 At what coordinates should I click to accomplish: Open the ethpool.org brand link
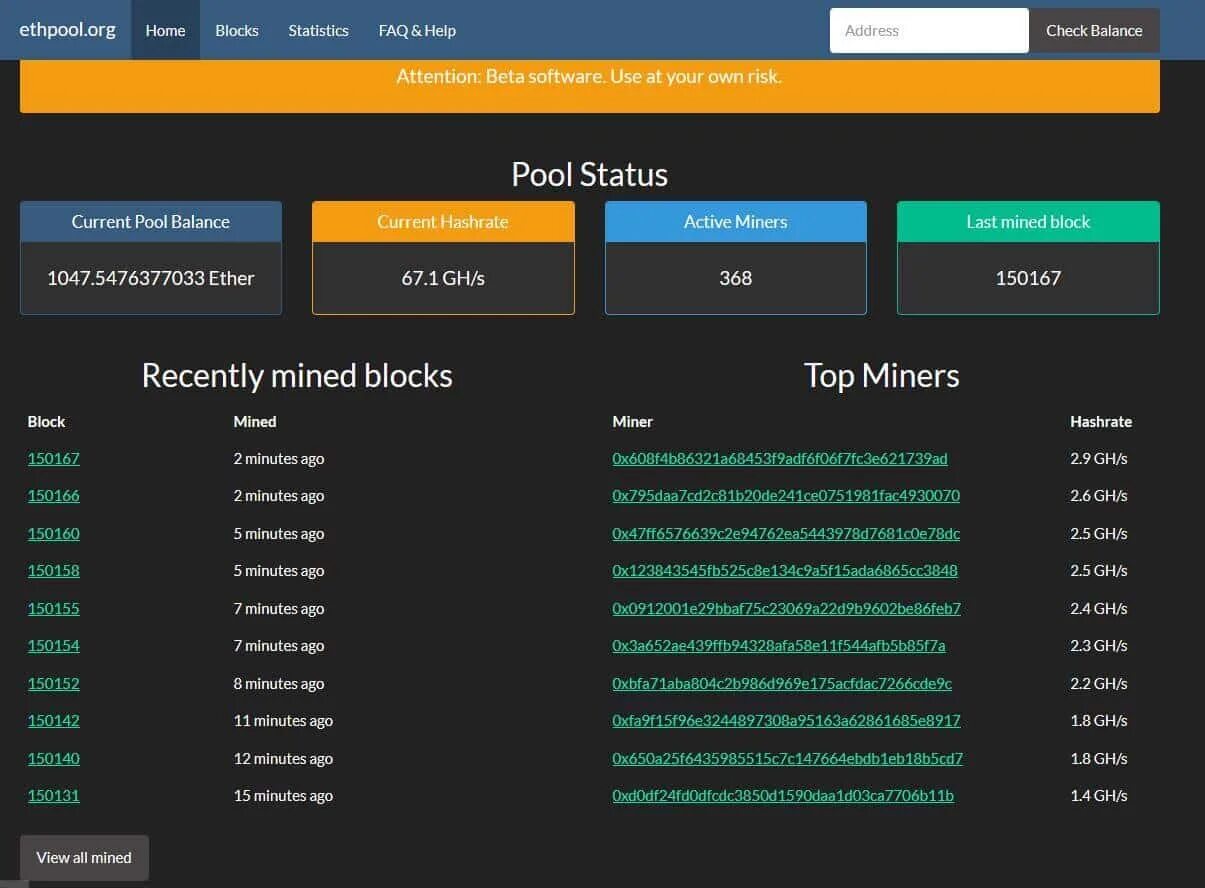tap(67, 30)
